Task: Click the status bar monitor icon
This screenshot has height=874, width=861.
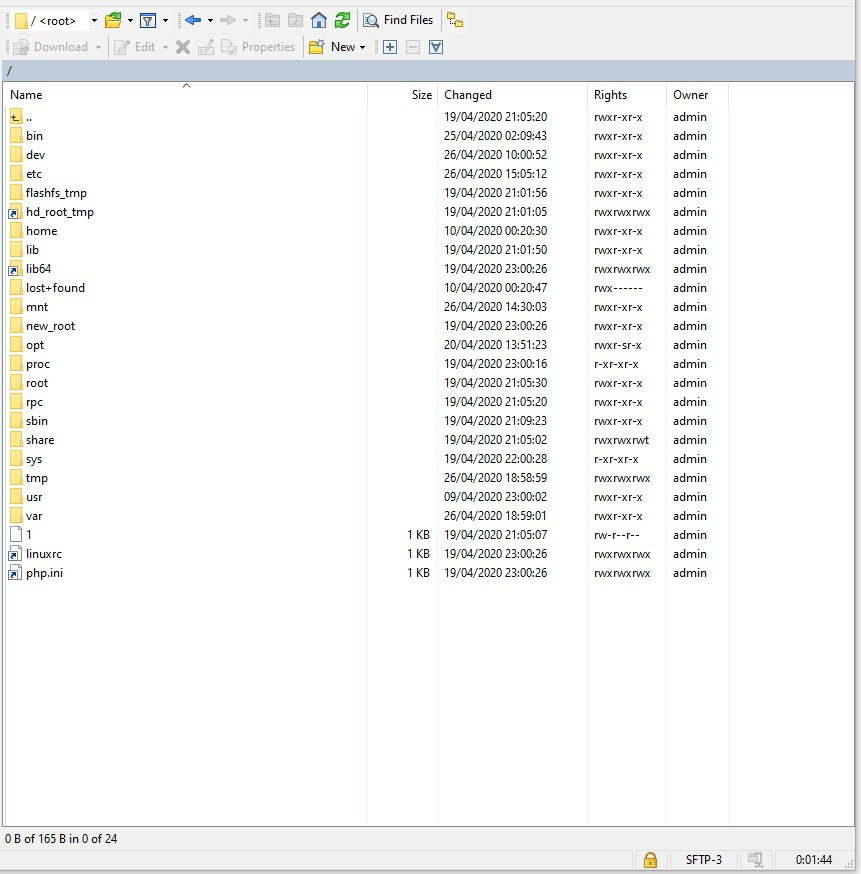Action: pyautogui.click(x=755, y=860)
